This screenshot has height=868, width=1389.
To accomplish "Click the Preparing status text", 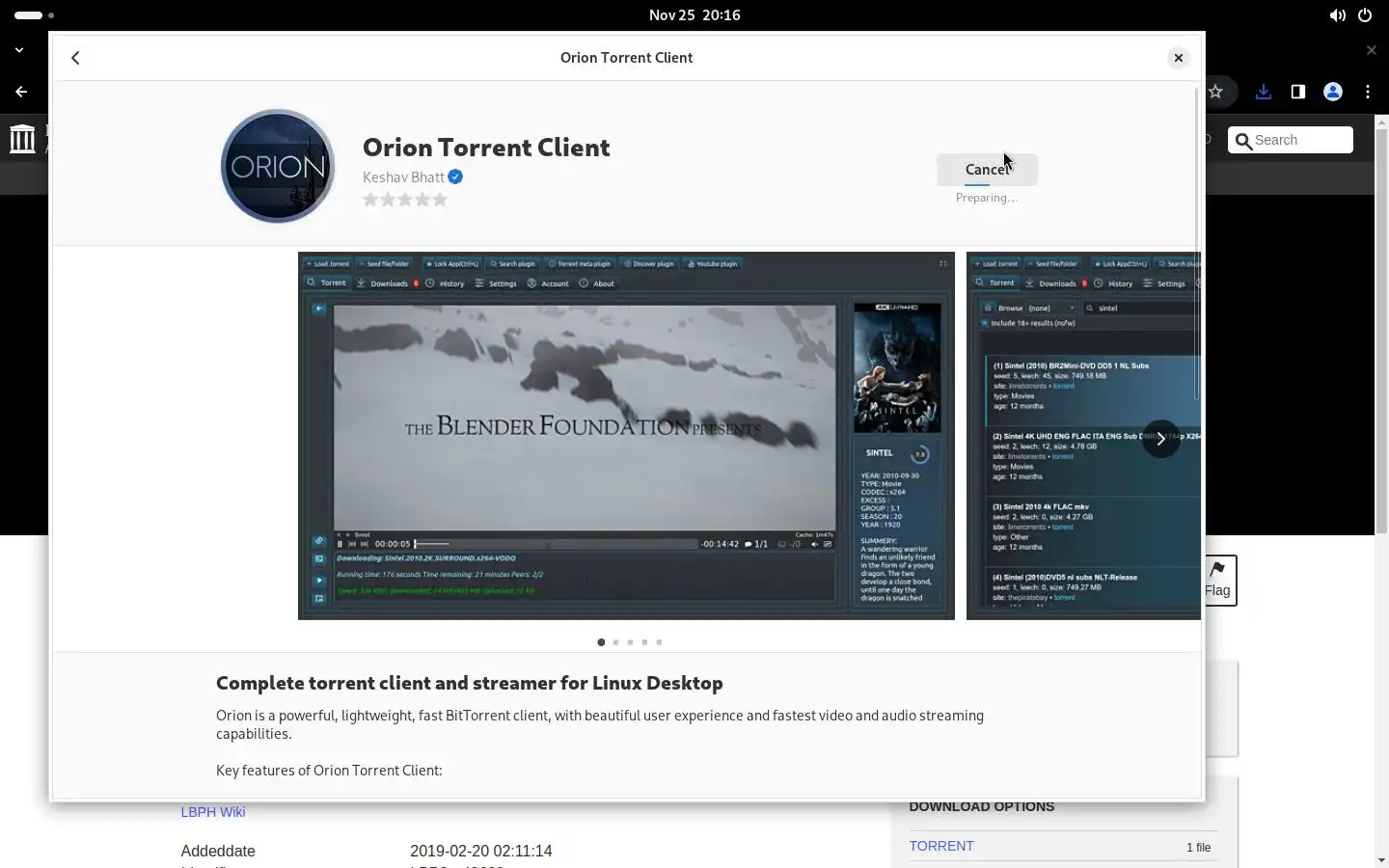I will [x=987, y=198].
